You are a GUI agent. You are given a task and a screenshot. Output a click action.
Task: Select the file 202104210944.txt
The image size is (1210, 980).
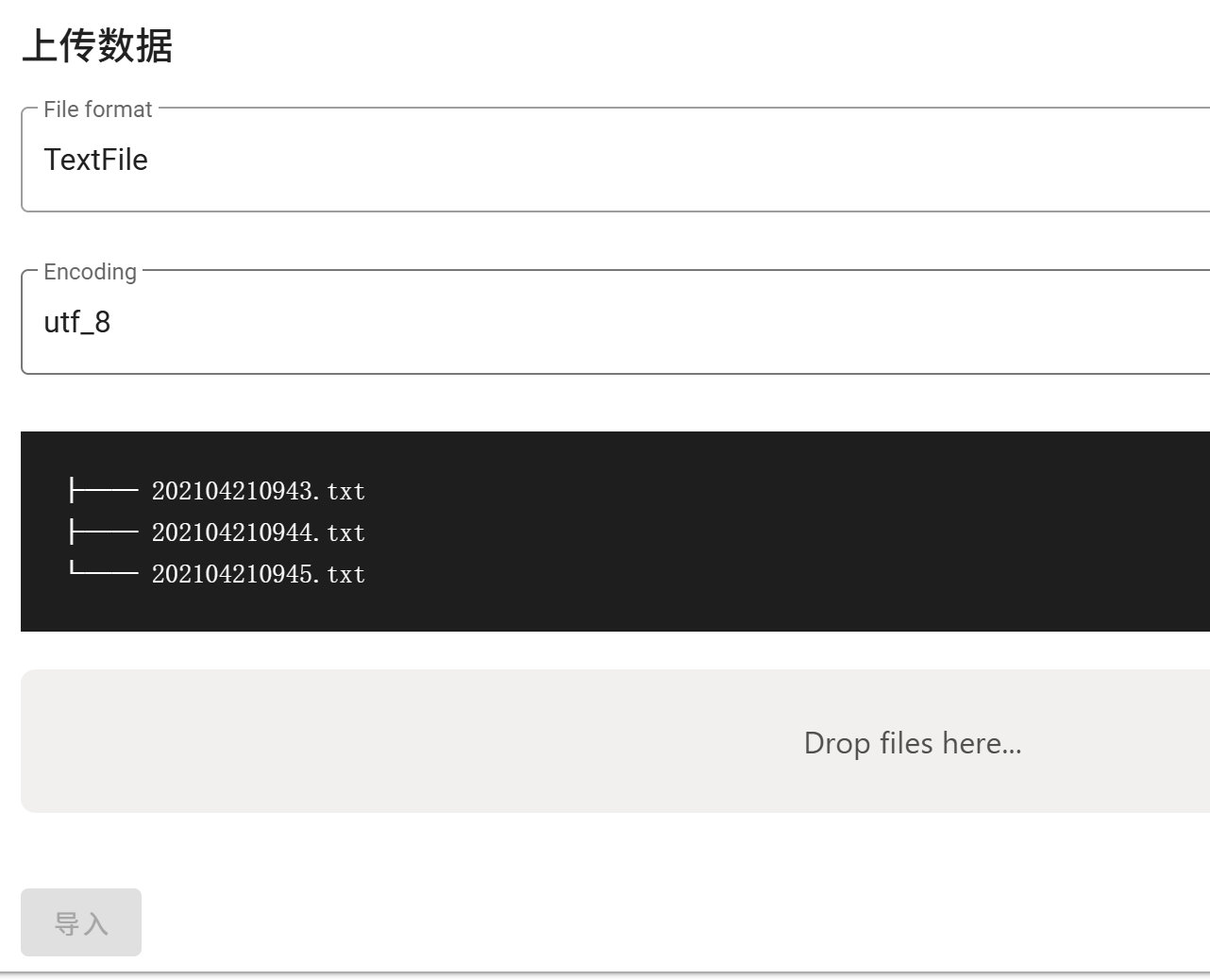258,532
